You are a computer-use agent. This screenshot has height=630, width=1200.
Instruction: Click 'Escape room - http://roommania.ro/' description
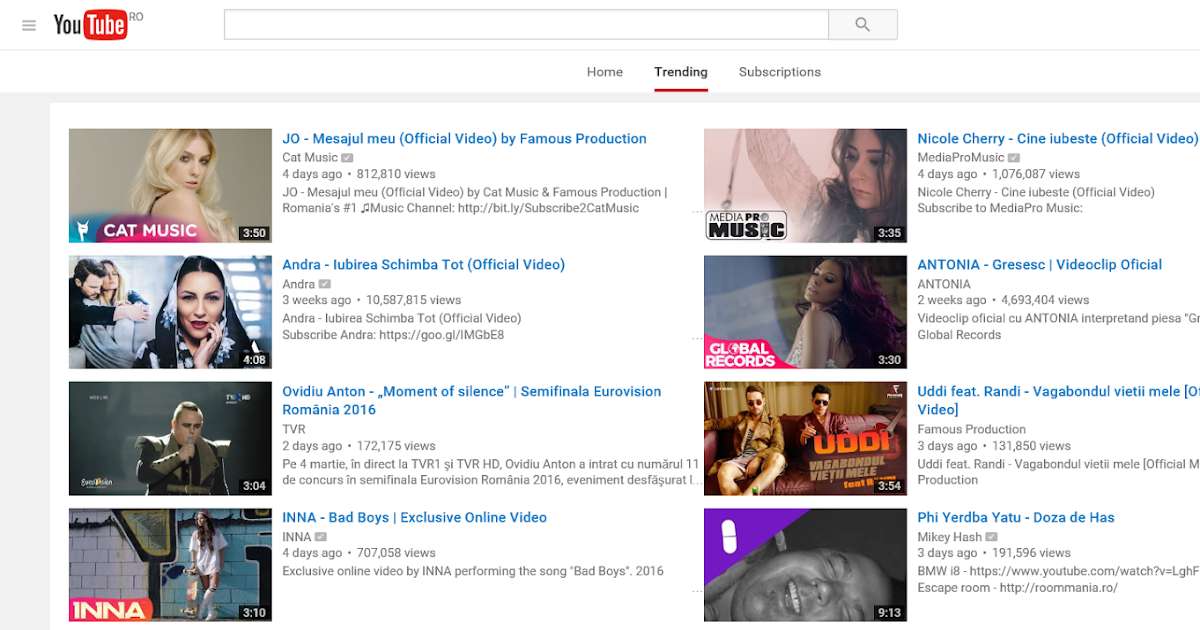(x=1018, y=588)
